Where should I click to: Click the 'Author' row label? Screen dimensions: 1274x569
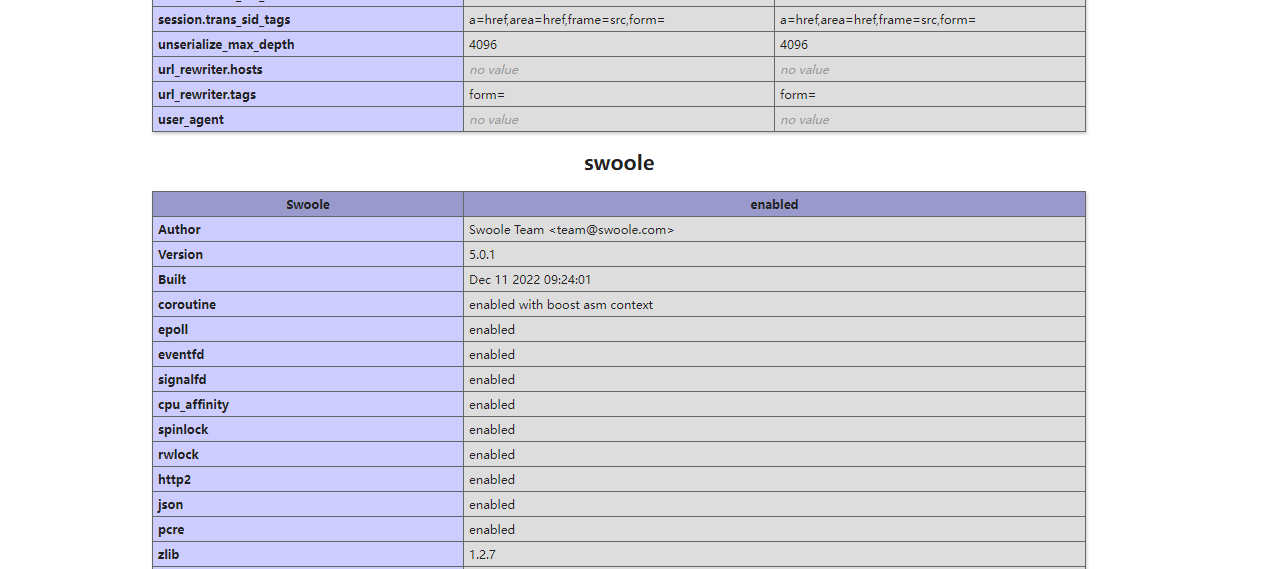point(179,229)
